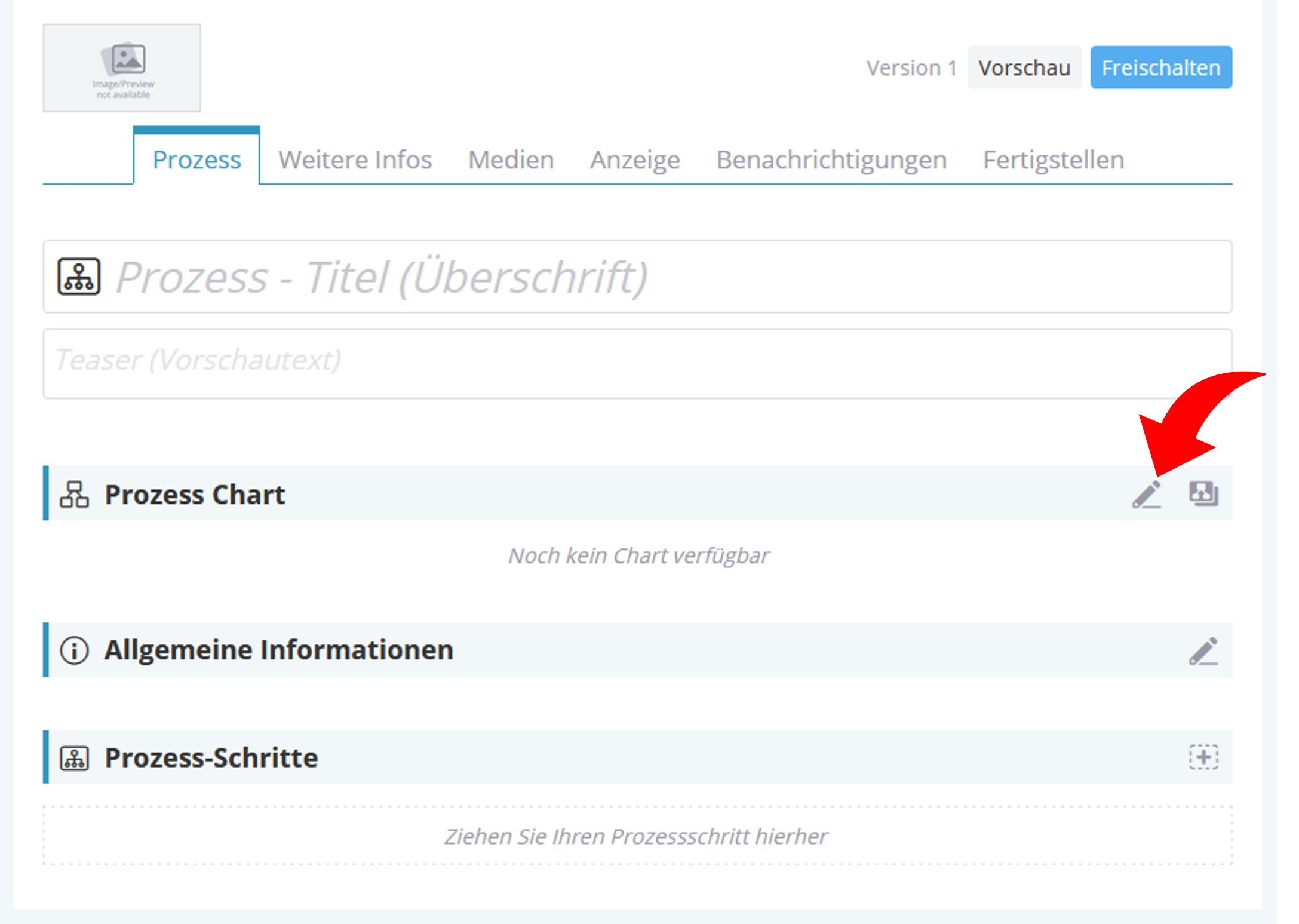Click the Version 1 label
The width and height of the screenshot is (1299, 924).
pos(911,68)
